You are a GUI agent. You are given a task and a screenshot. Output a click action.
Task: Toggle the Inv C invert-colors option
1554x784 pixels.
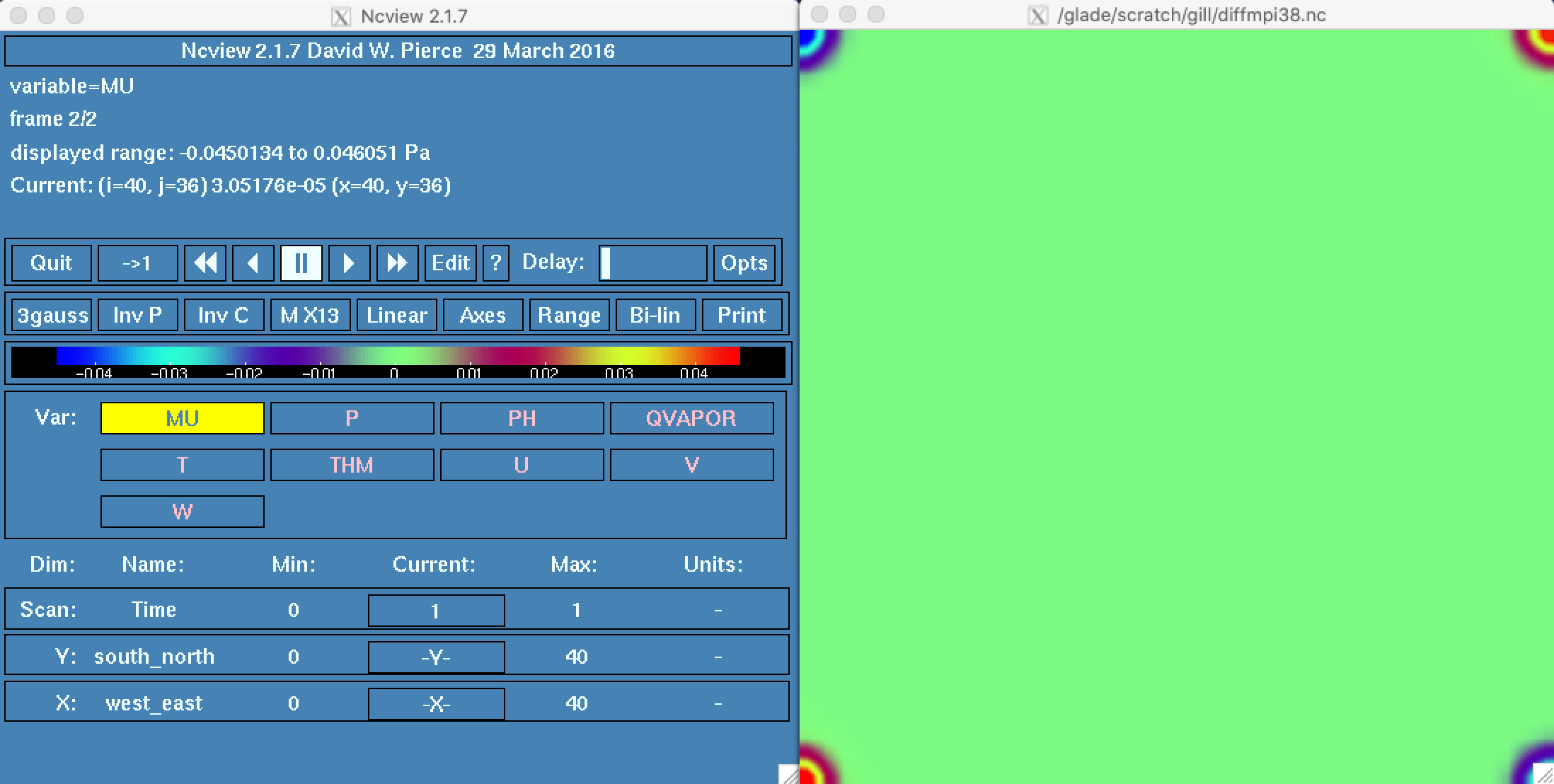[x=224, y=315]
